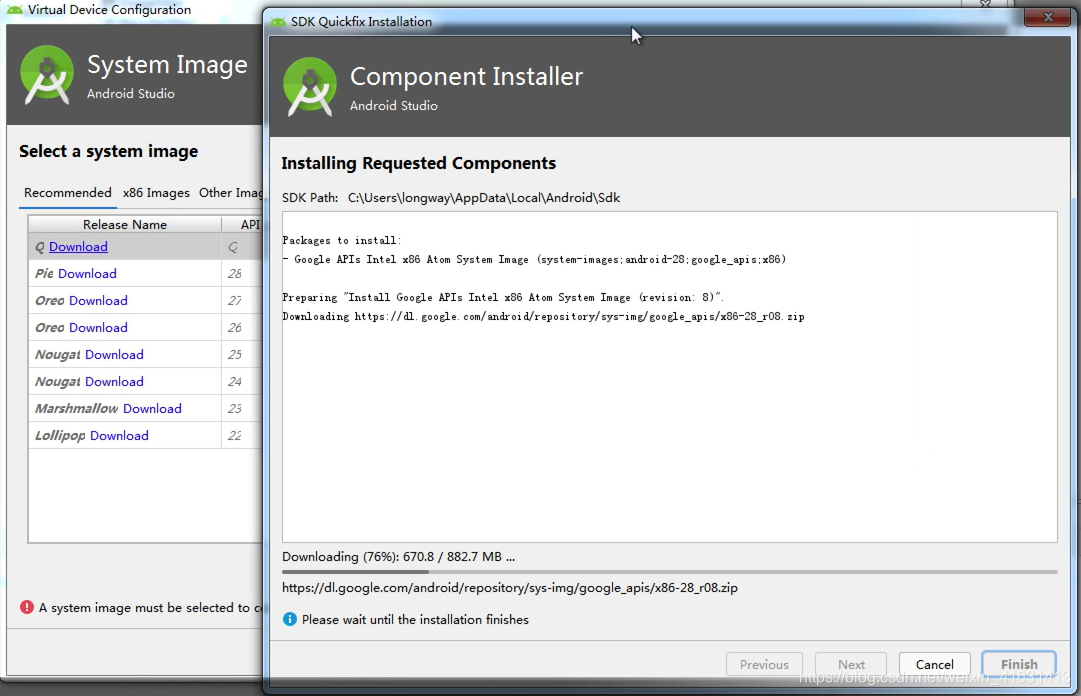Click the disabled Previous button
This screenshot has width=1081, height=696.
pyautogui.click(x=764, y=664)
